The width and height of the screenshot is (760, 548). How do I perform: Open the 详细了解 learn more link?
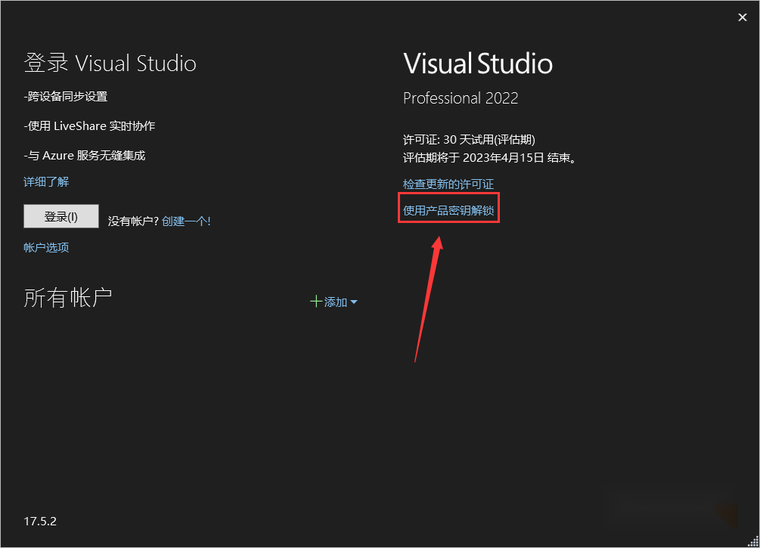click(46, 182)
